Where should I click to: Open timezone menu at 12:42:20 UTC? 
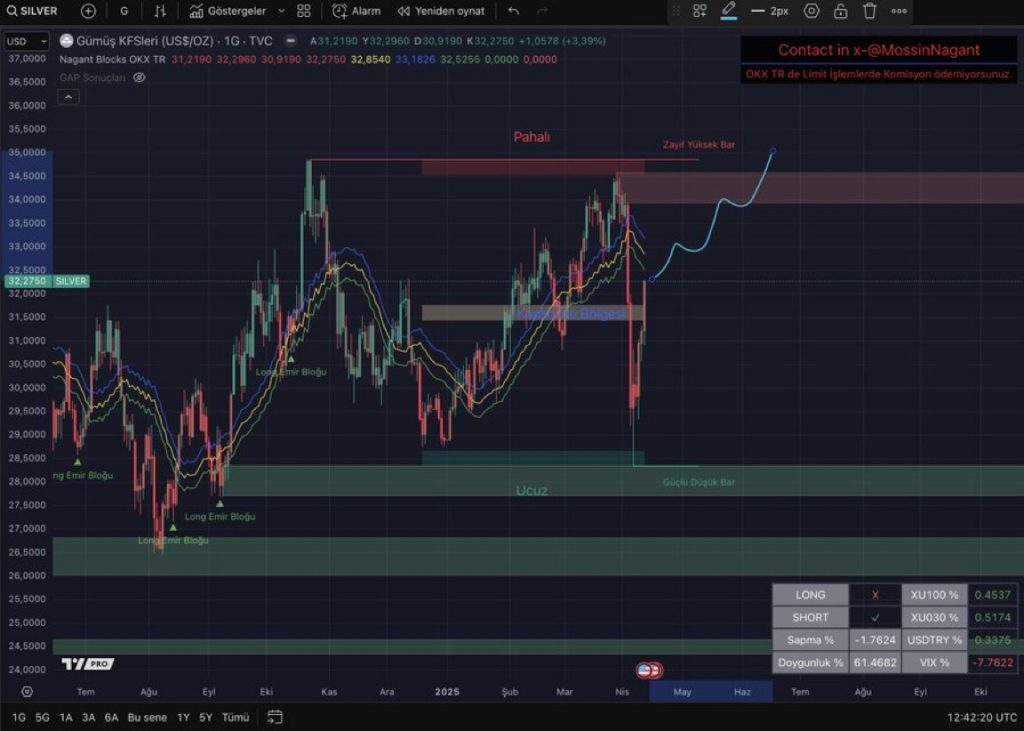(x=982, y=717)
